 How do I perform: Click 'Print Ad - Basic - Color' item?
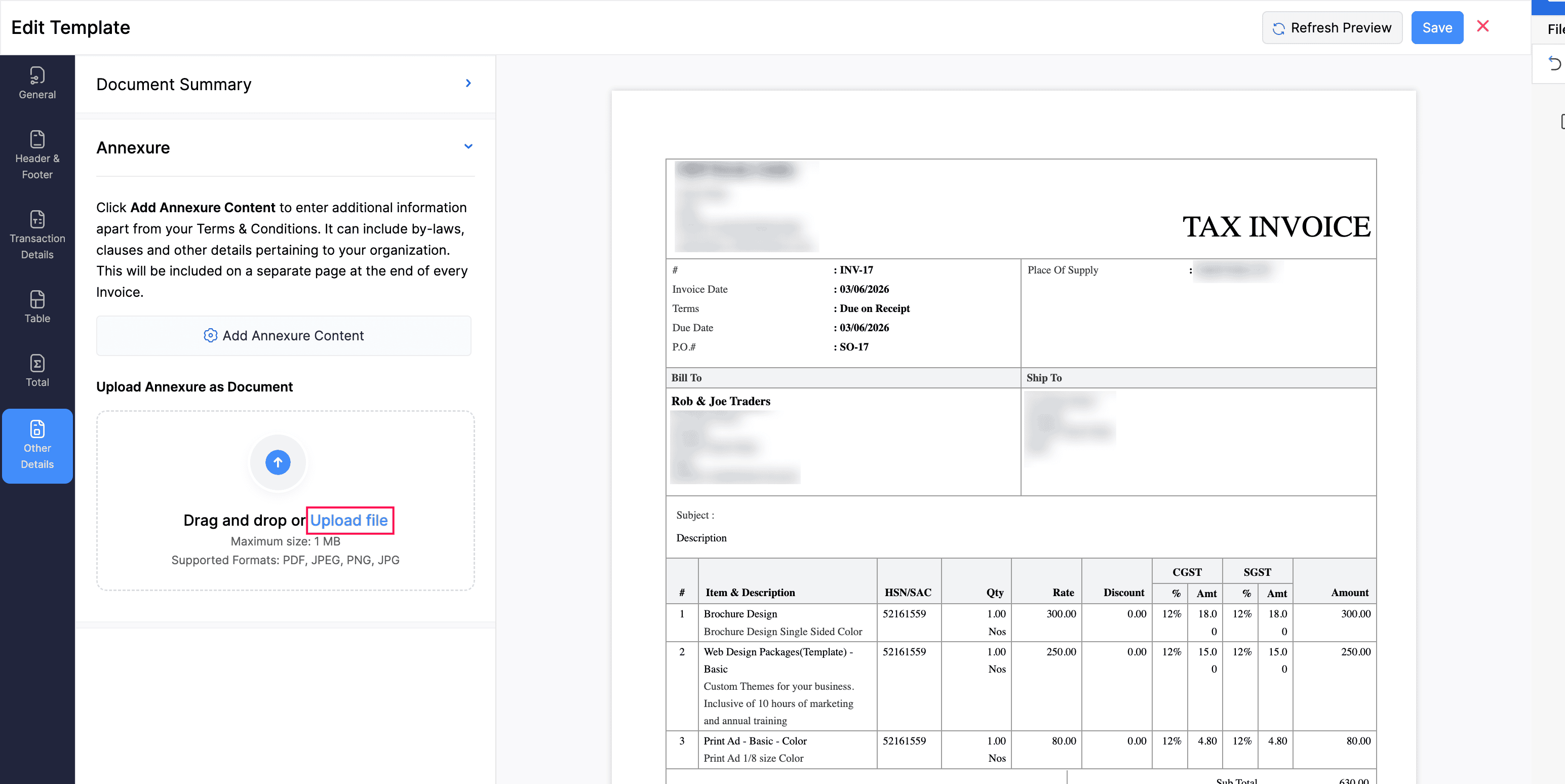755,741
